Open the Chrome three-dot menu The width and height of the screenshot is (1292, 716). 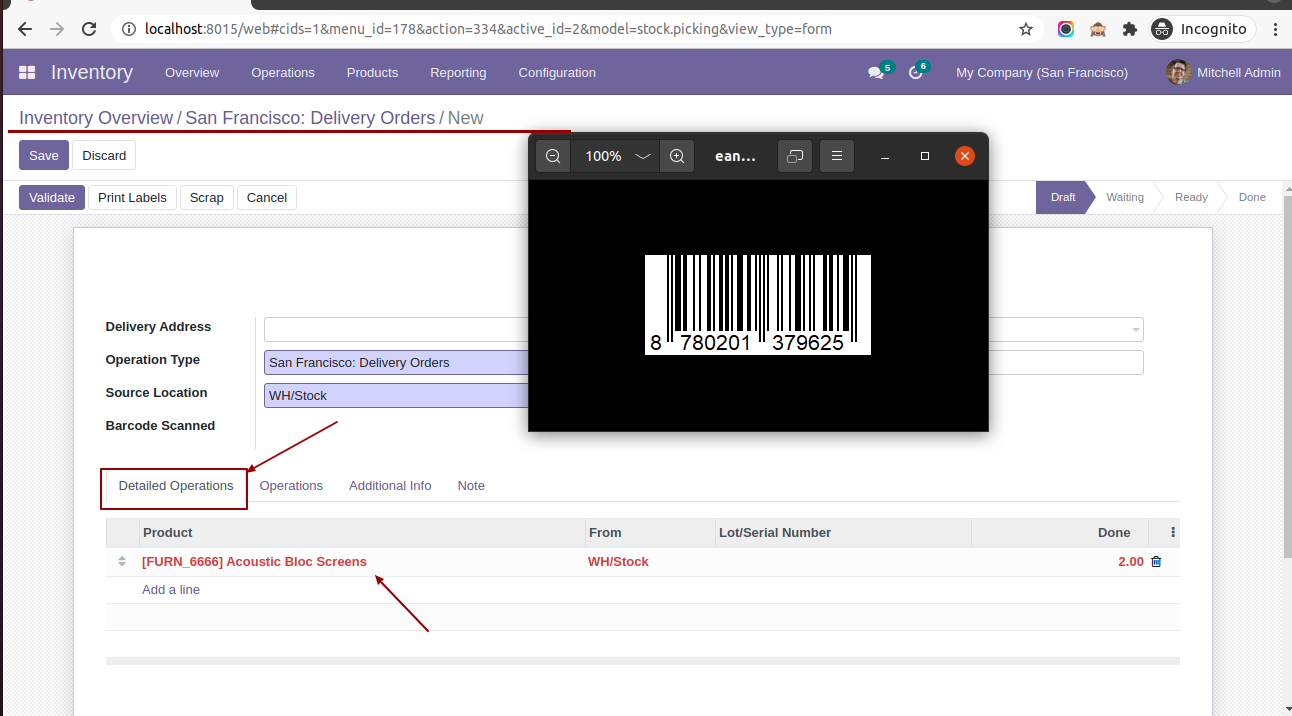point(1275,29)
